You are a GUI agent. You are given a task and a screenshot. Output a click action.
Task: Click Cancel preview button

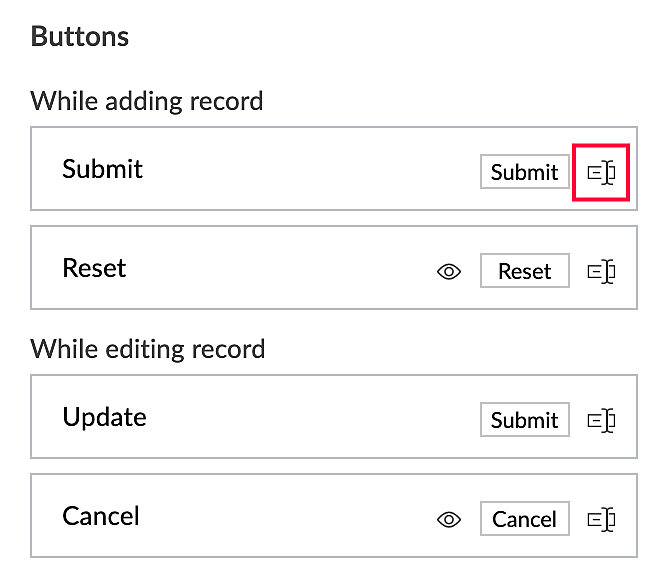tap(524, 519)
